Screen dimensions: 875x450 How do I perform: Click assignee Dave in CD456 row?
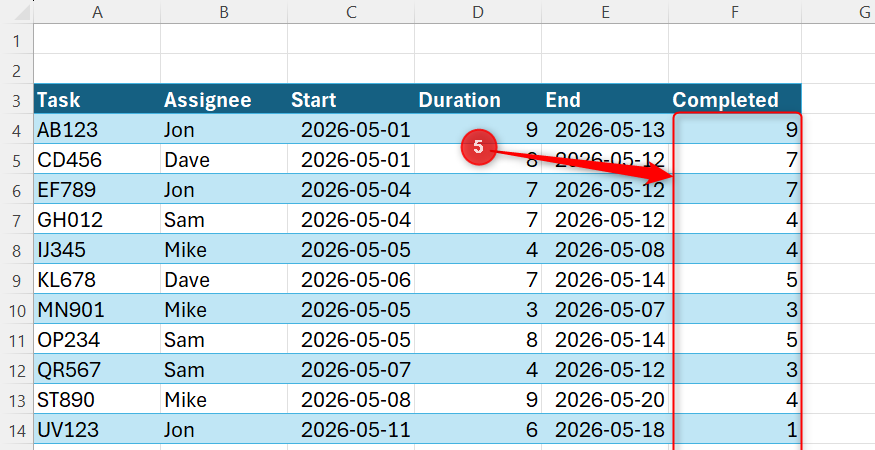[224, 160]
